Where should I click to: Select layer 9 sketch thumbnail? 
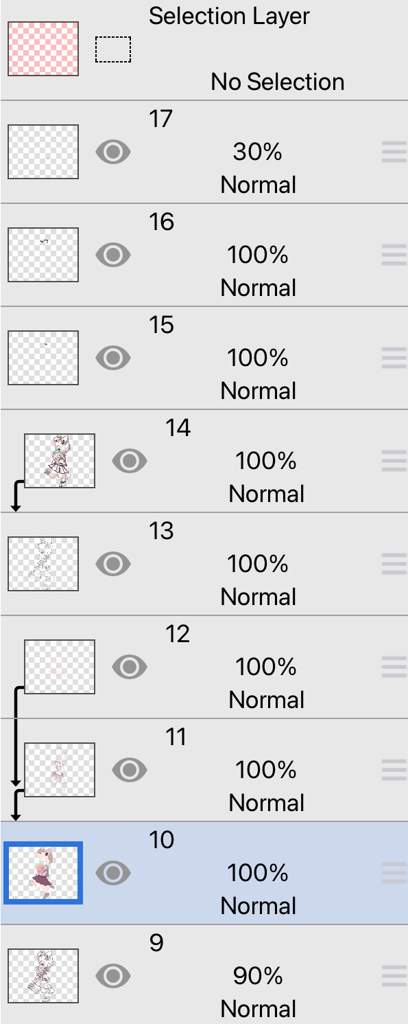point(43,976)
